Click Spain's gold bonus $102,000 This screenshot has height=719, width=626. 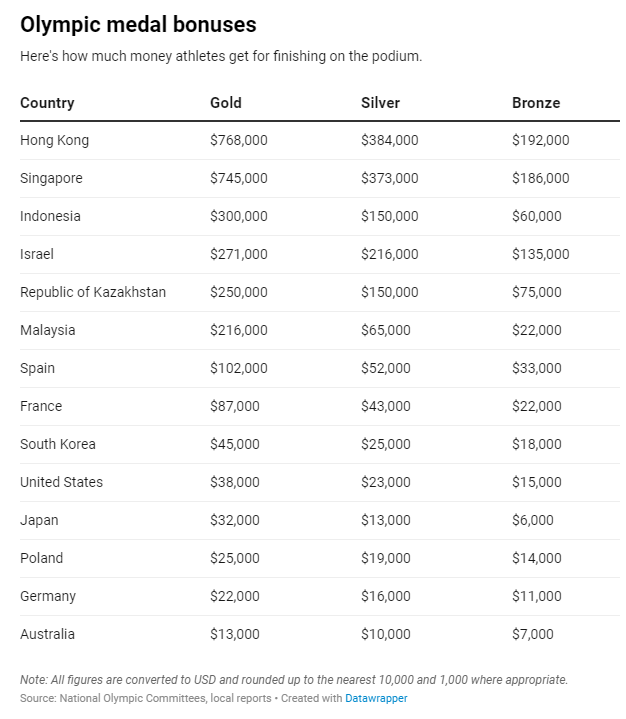point(239,369)
